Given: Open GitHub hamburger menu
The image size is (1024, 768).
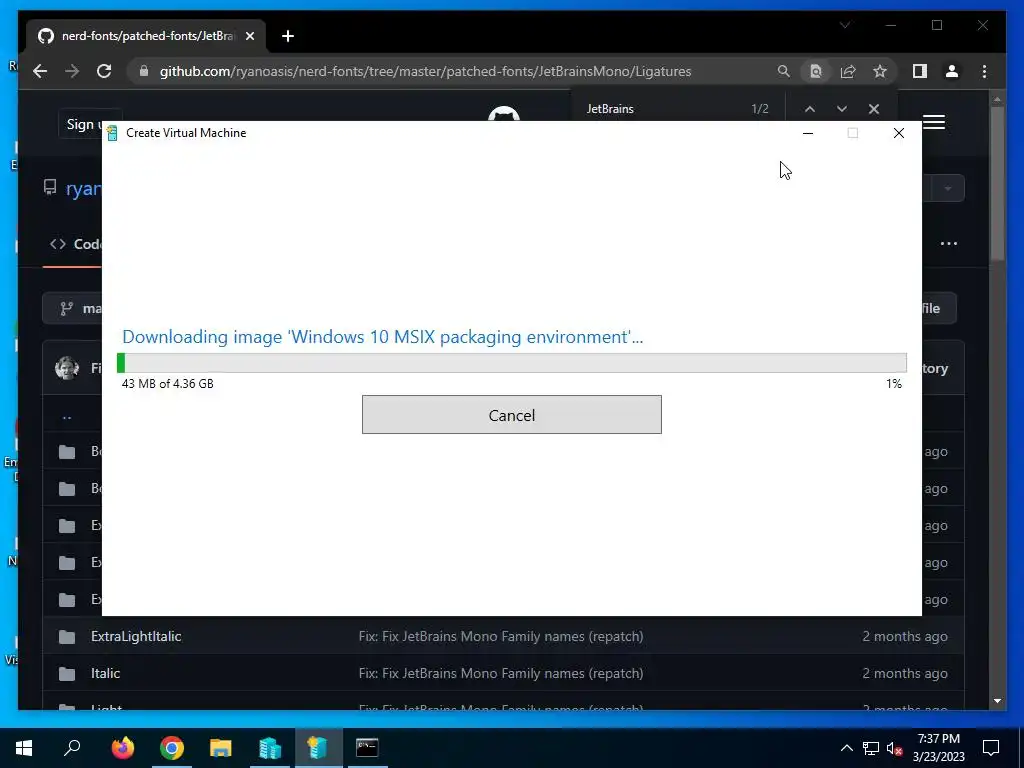Looking at the screenshot, I should [x=934, y=122].
